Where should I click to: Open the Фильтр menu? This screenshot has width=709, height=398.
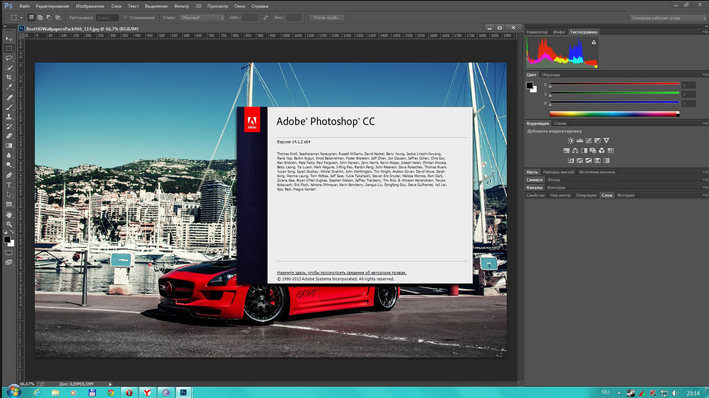pyautogui.click(x=181, y=6)
